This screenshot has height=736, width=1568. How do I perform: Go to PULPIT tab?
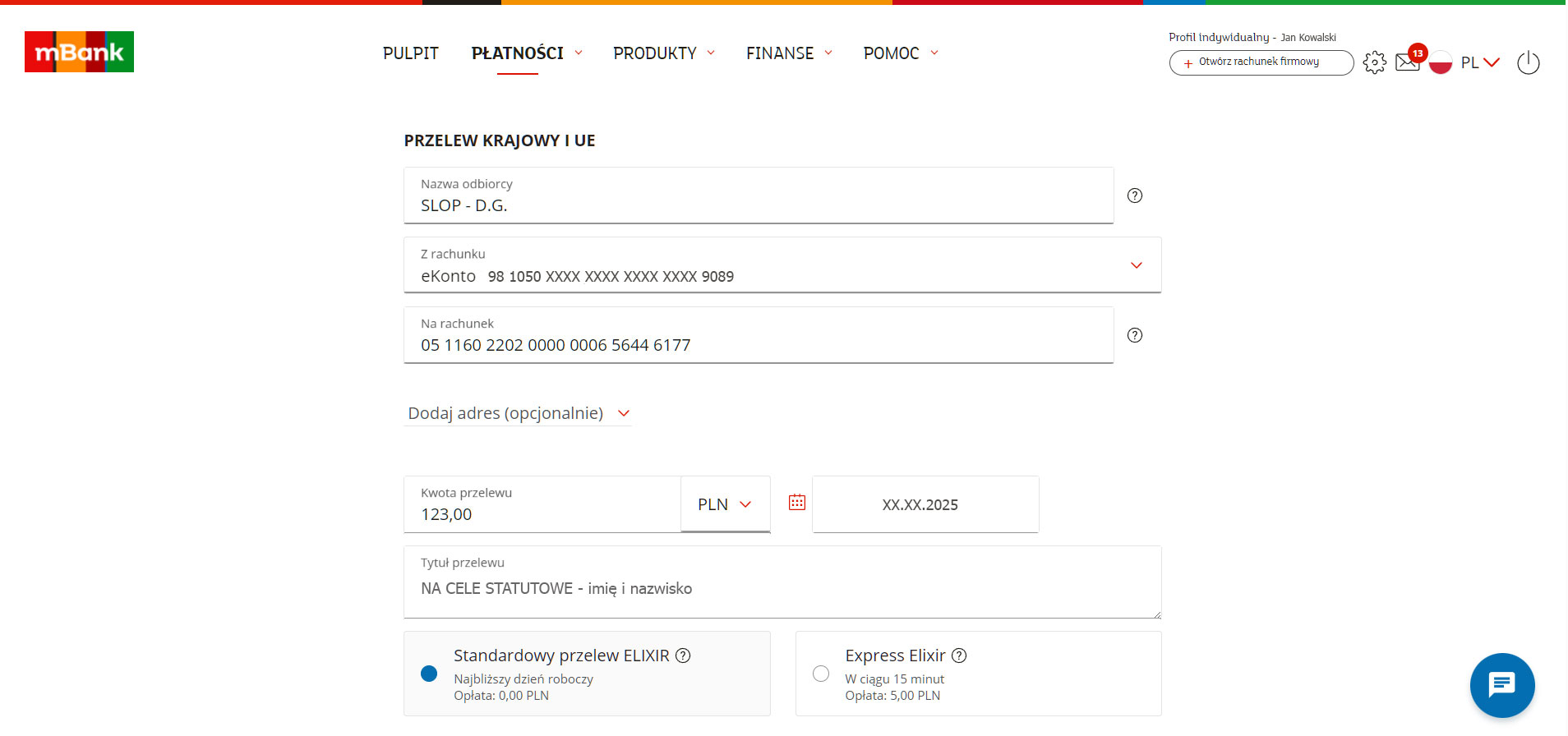(x=410, y=53)
